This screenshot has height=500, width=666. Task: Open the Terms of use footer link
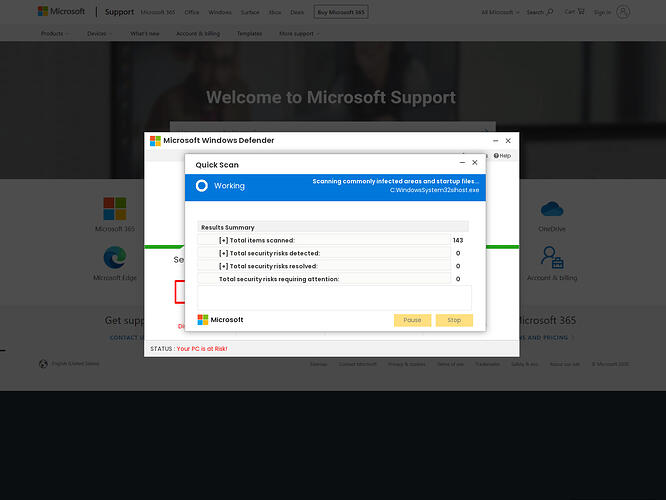point(450,364)
